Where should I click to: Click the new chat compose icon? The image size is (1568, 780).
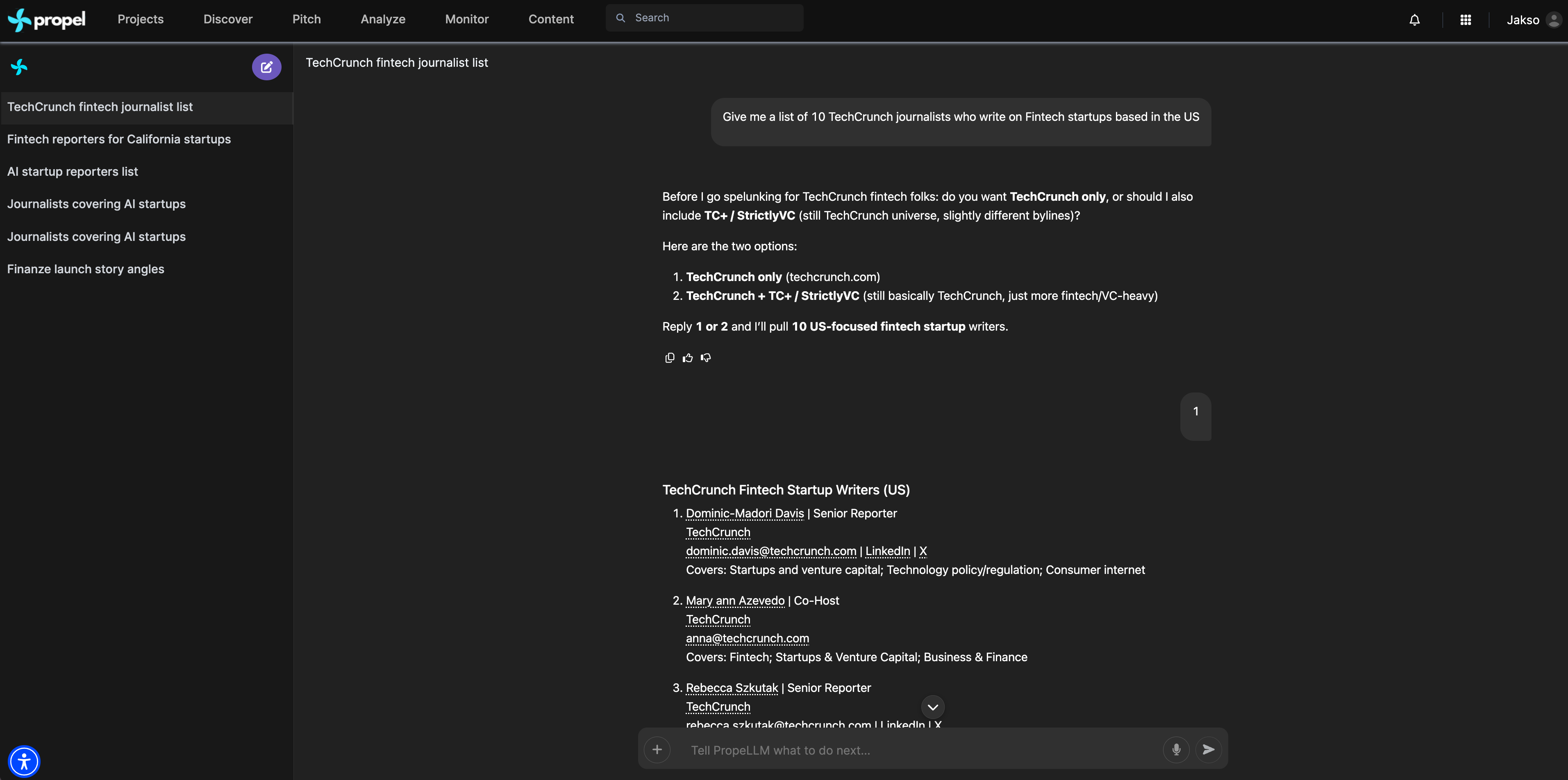[267, 67]
